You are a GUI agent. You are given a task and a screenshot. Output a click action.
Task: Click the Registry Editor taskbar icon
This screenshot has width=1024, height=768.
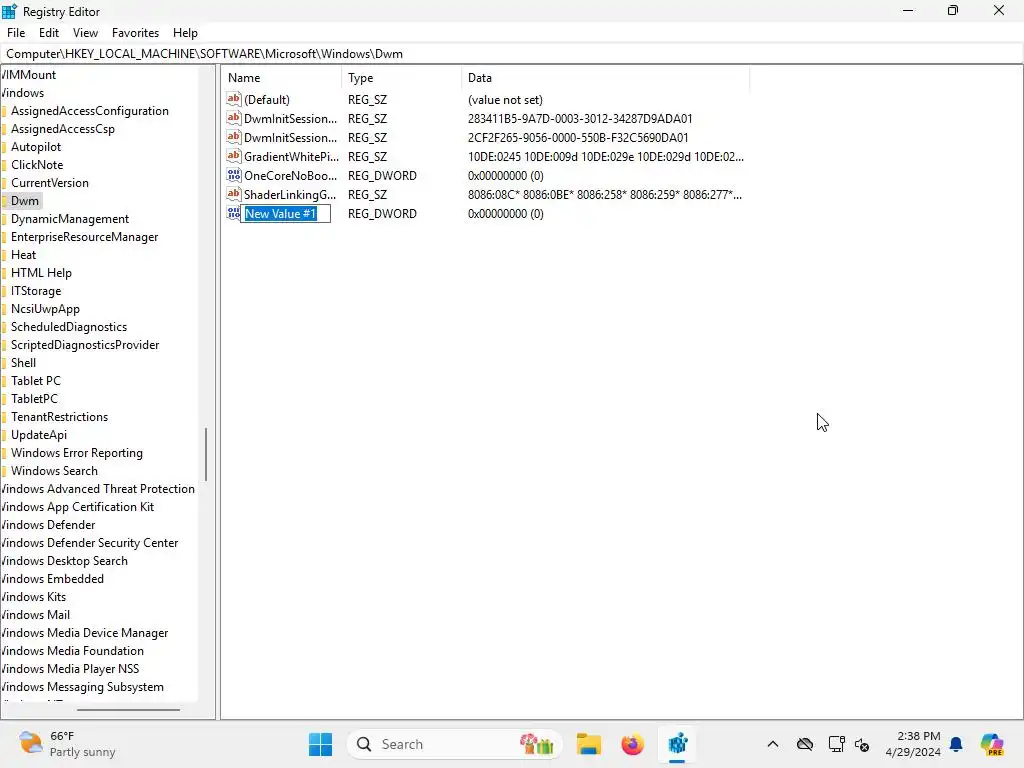click(677, 744)
